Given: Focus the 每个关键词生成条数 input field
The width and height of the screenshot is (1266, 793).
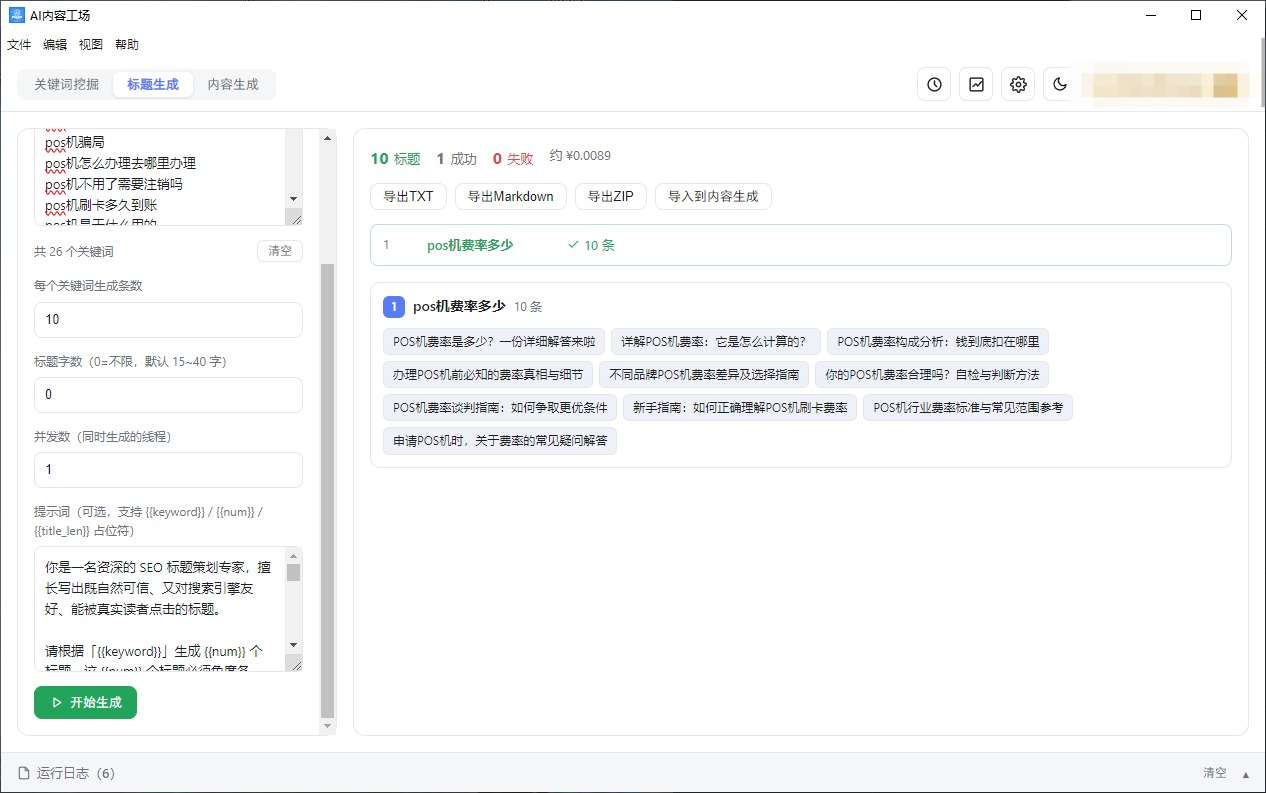Looking at the screenshot, I should (168, 320).
